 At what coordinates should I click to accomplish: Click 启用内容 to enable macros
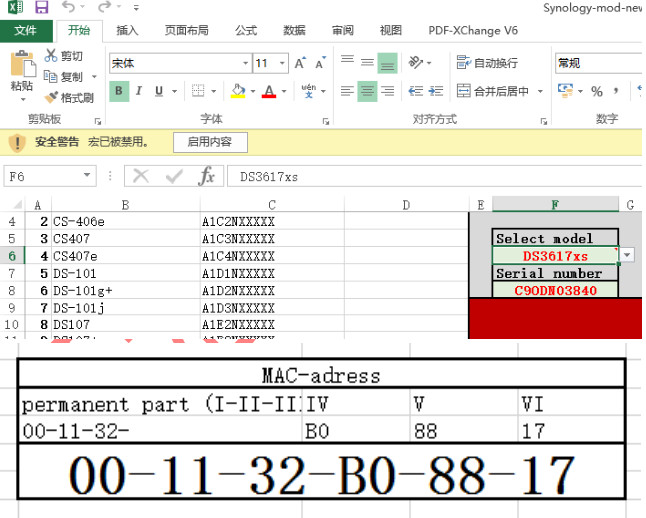coord(210,142)
